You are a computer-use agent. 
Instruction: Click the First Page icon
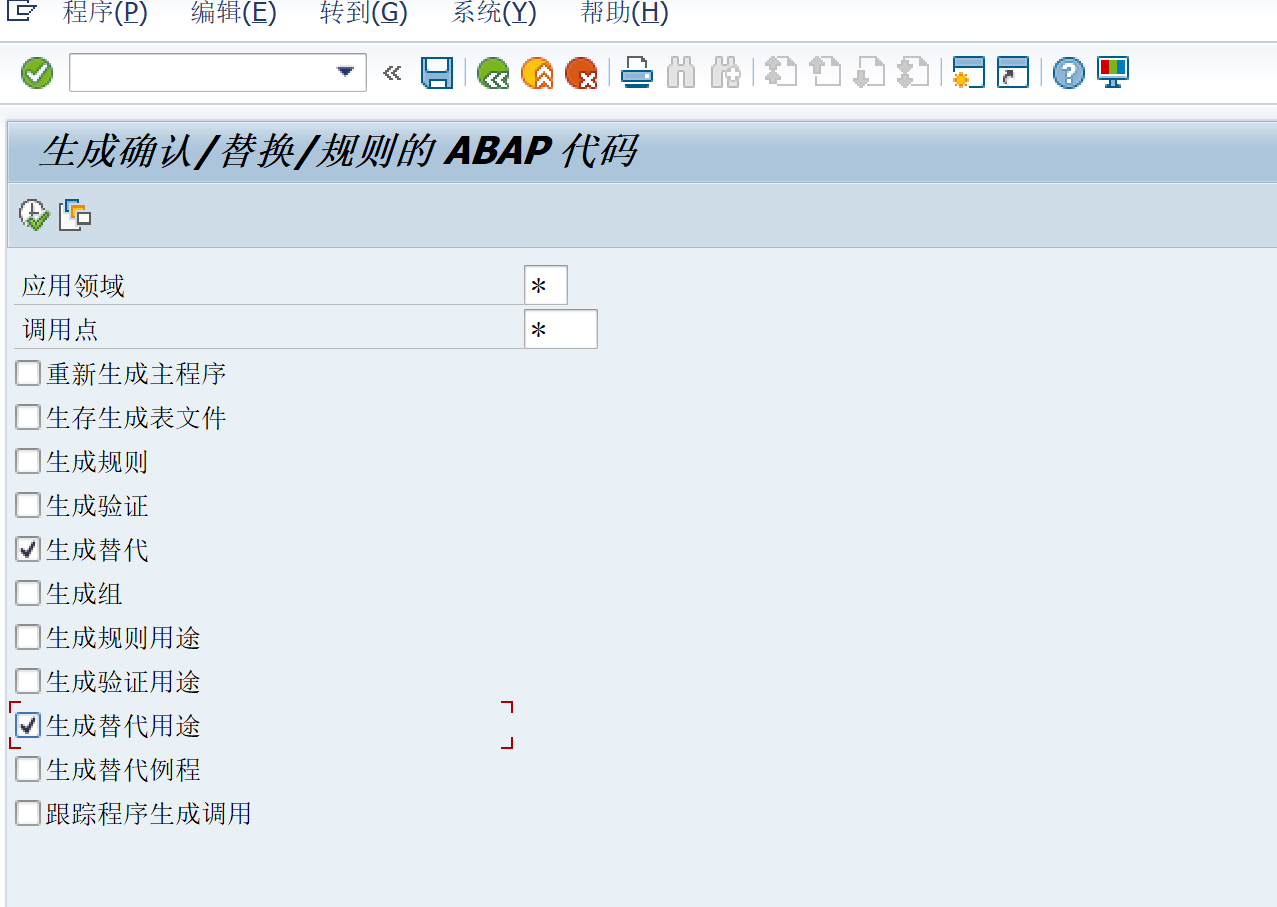(781, 73)
